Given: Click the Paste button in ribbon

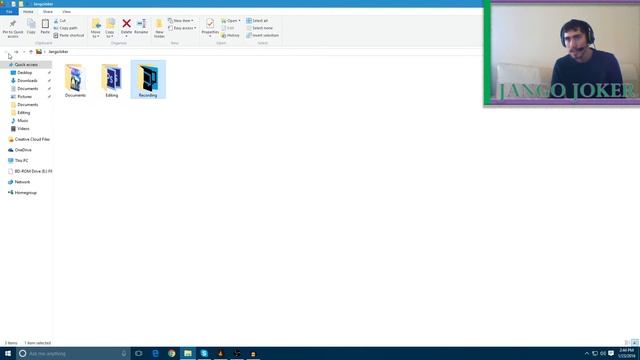Looking at the screenshot, I should 45,27.
